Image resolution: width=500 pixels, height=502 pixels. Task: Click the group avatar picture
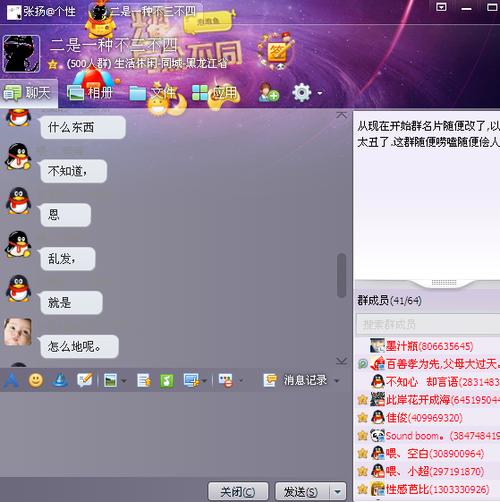pyautogui.click(x=21, y=53)
